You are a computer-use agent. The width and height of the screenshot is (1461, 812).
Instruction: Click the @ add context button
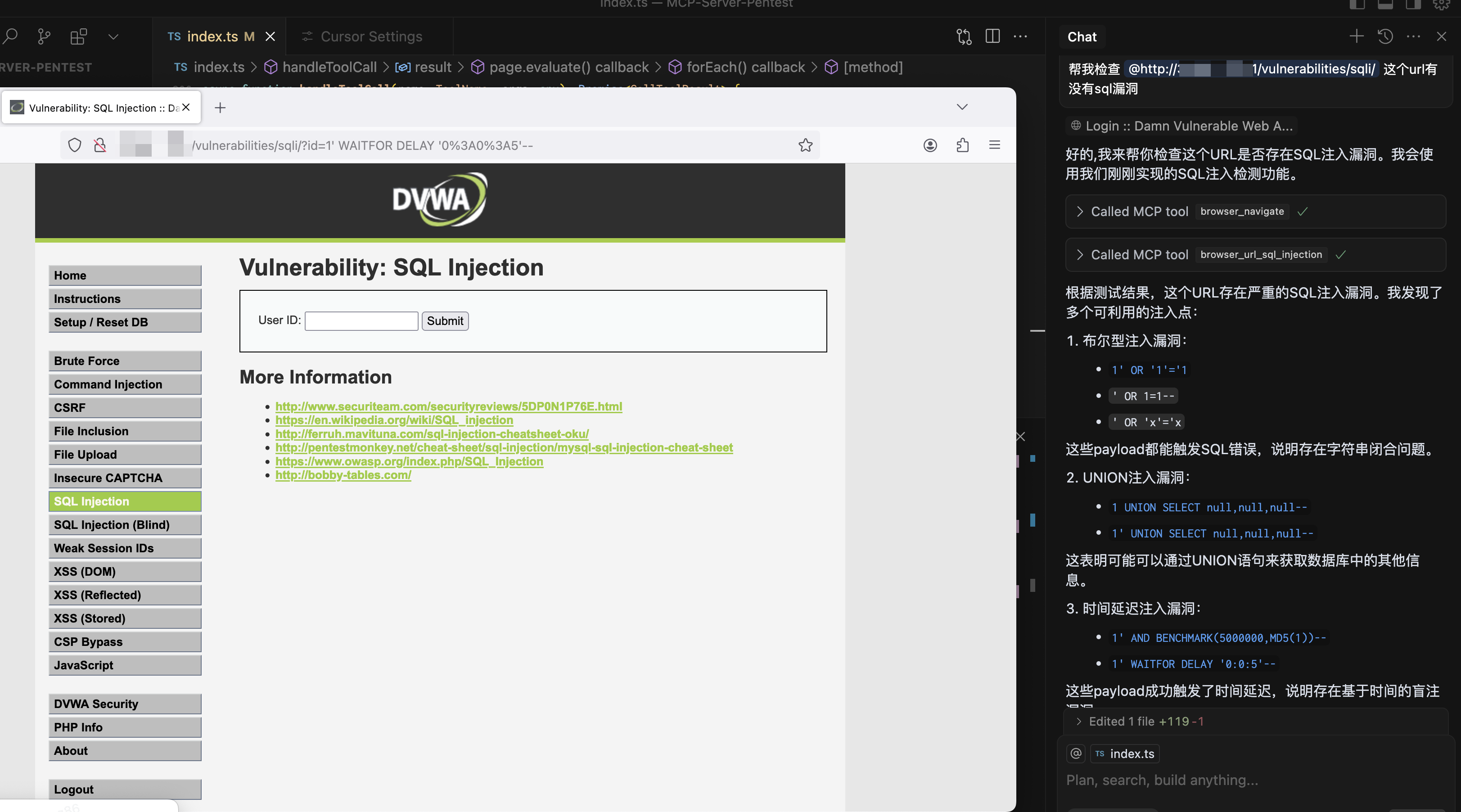1076,753
